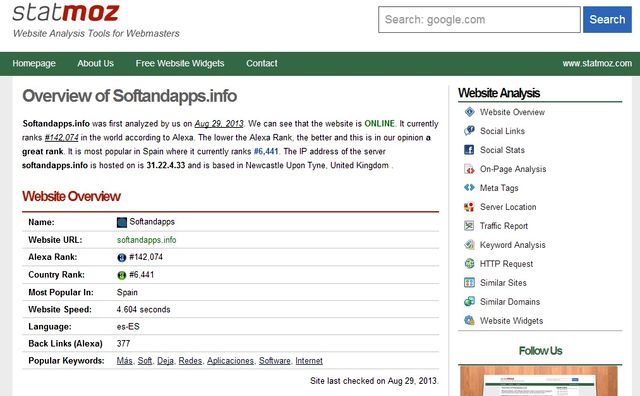Open the Keyword Analysis sidebar link
The height and width of the screenshot is (396, 640).
(513, 245)
